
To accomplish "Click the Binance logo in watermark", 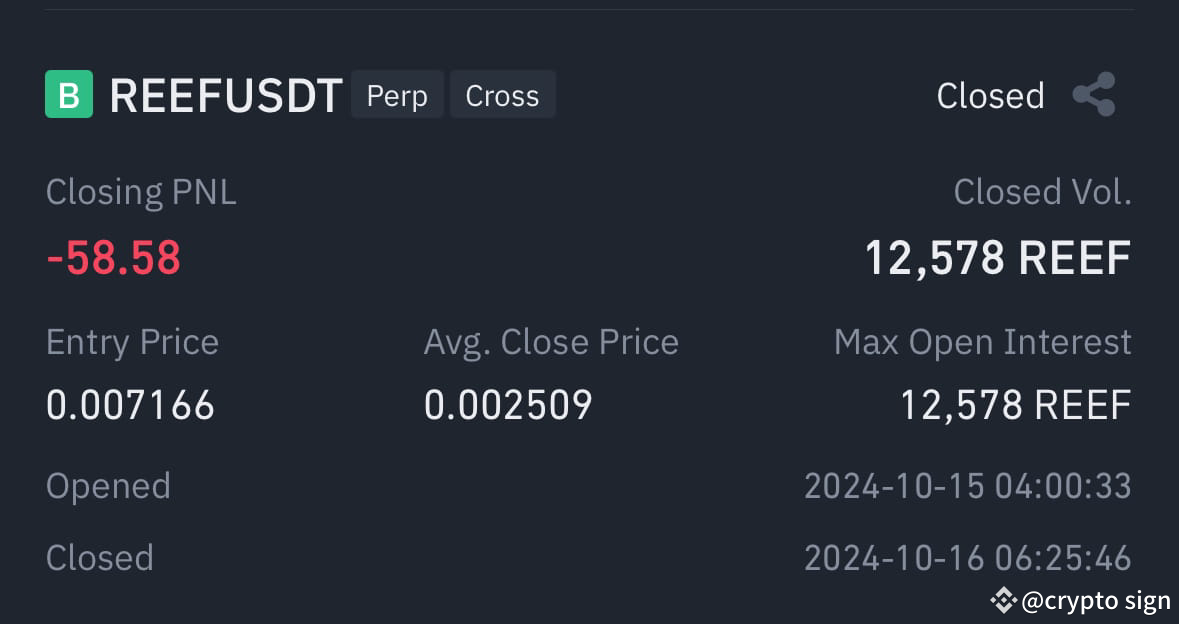I will (x=1003, y=600).
